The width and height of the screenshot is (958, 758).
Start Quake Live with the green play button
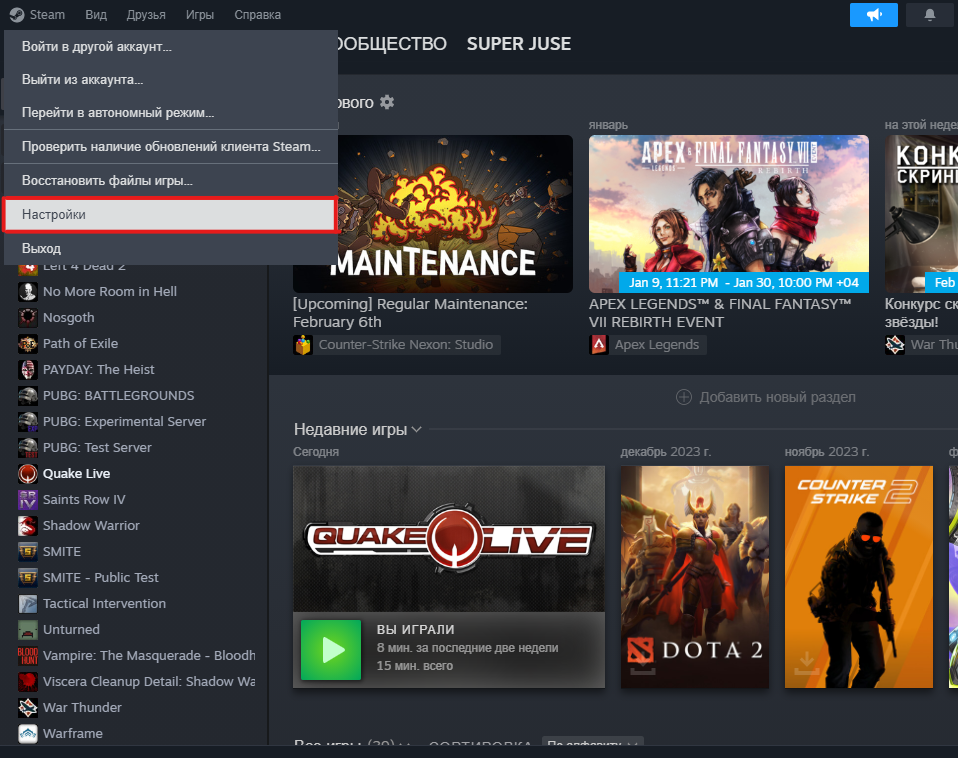tap(331, 650)
